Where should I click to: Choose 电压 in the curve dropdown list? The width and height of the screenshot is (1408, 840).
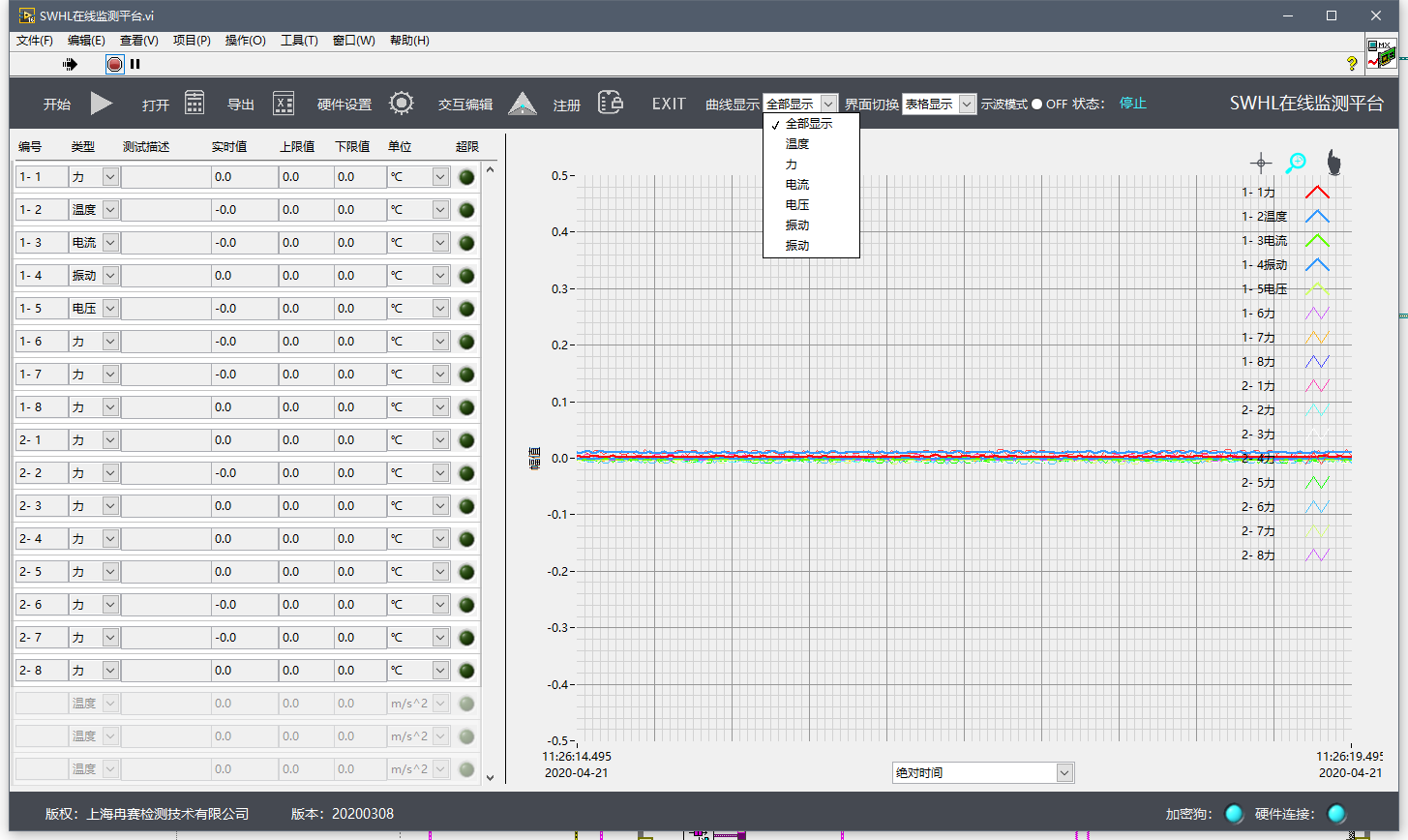(x=811, y=205)
